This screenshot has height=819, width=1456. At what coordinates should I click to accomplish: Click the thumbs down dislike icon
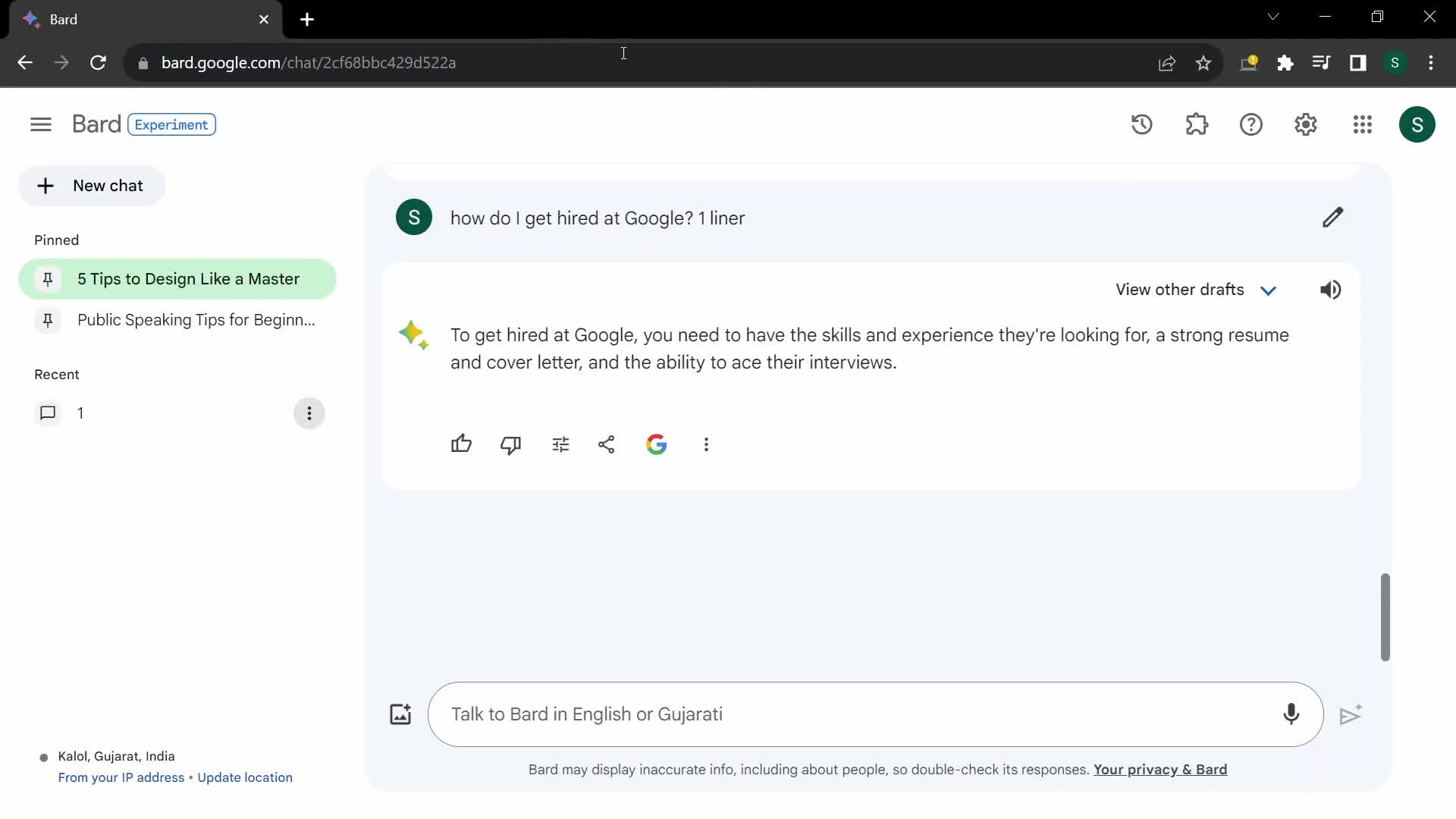click(x=510, y=444)
